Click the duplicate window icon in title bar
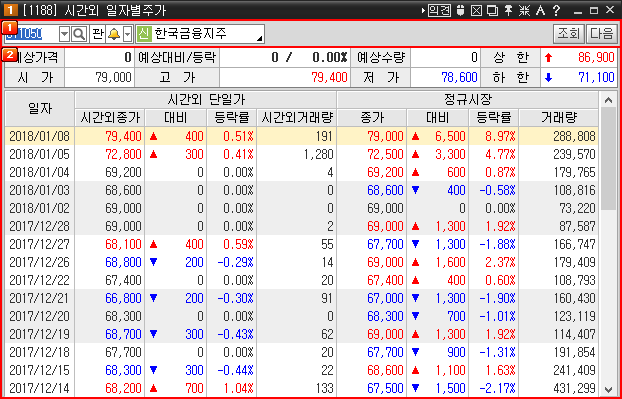 (x=492, y=10)
